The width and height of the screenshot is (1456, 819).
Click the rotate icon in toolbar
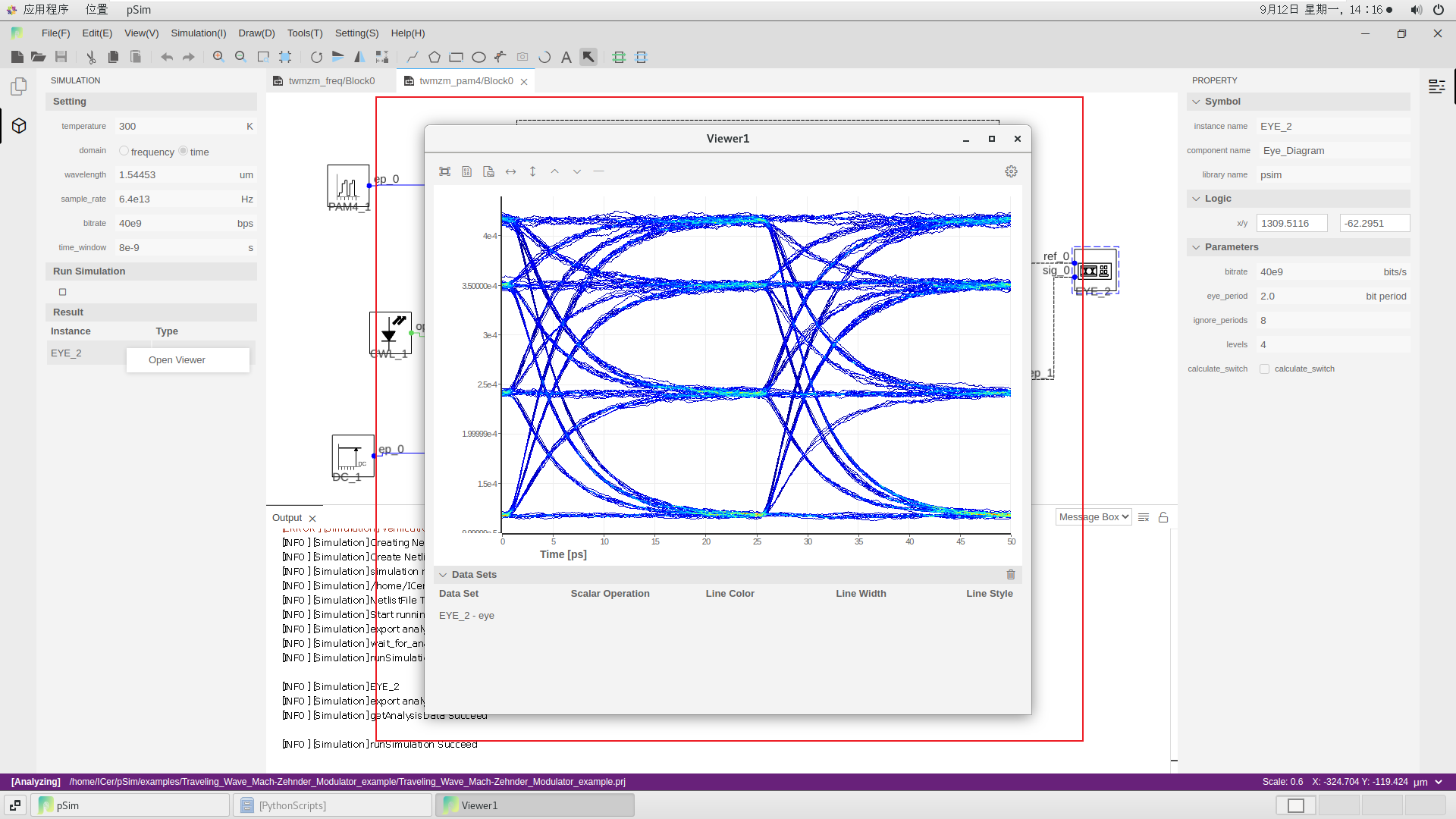coord(316,57)
